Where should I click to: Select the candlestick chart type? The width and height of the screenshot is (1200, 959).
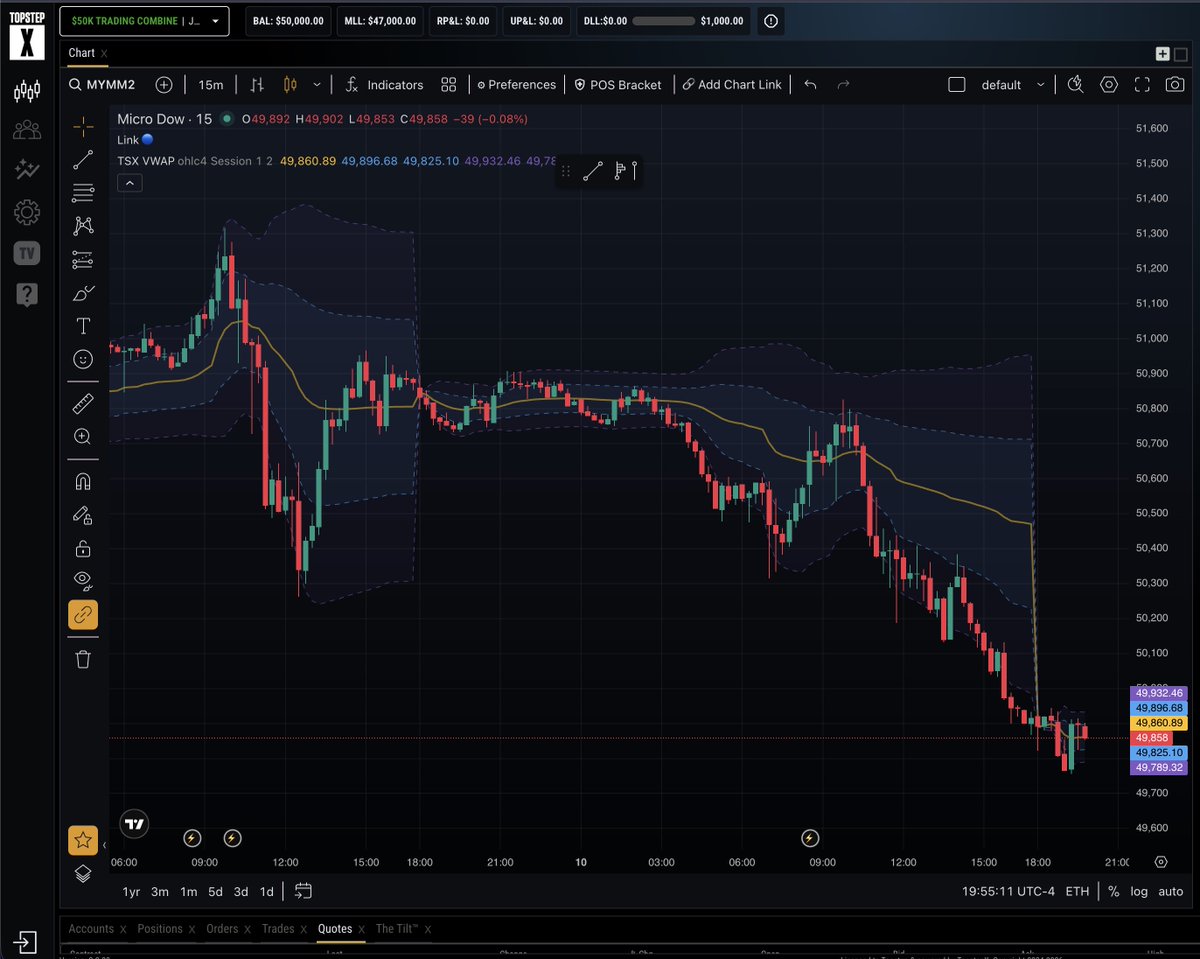[292, 85]
